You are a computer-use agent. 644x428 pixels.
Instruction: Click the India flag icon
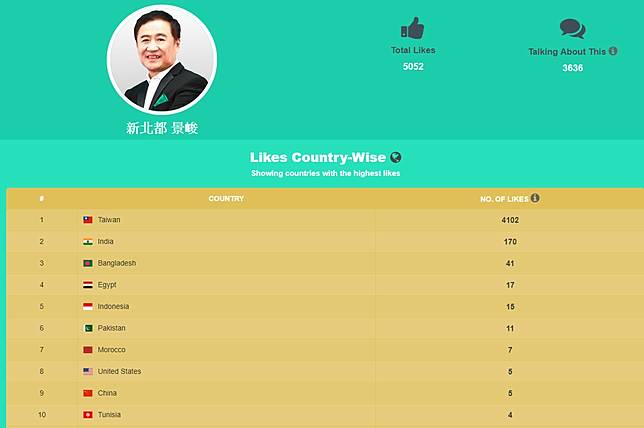point(88,242)
